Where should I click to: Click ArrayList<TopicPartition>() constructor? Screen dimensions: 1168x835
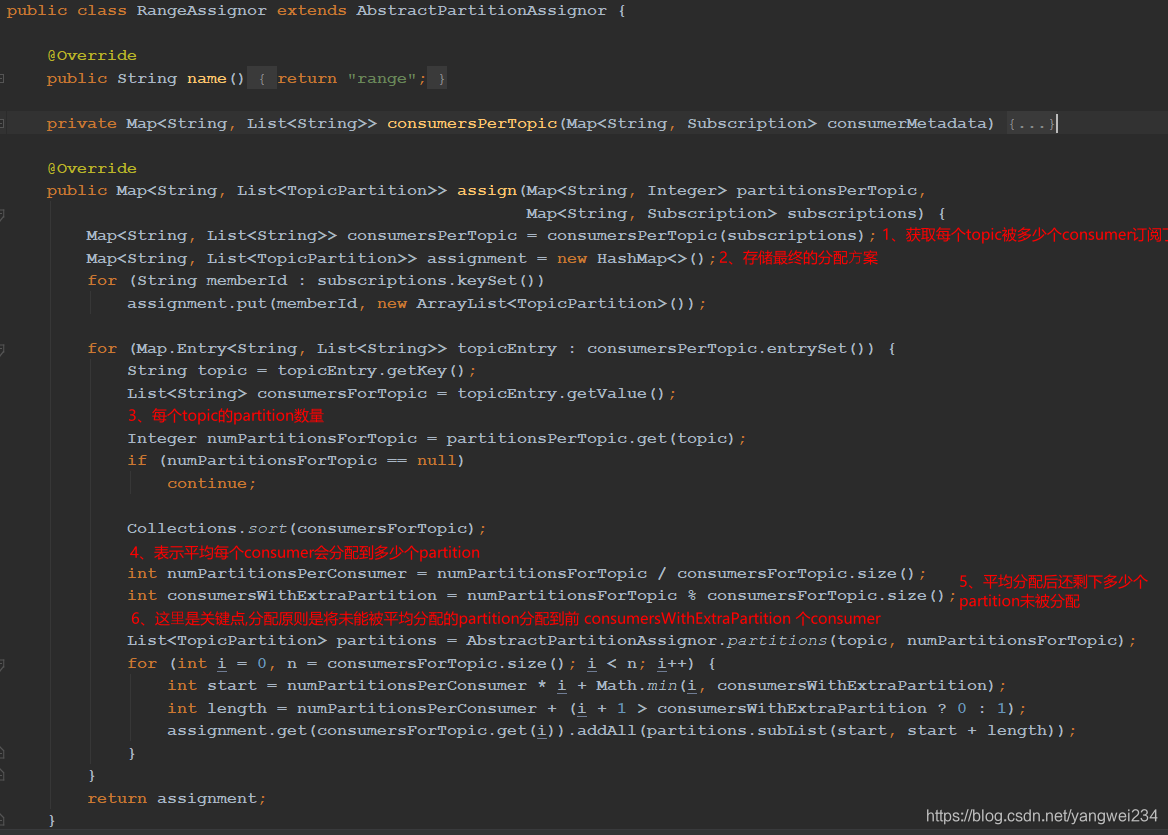[555, 304]
